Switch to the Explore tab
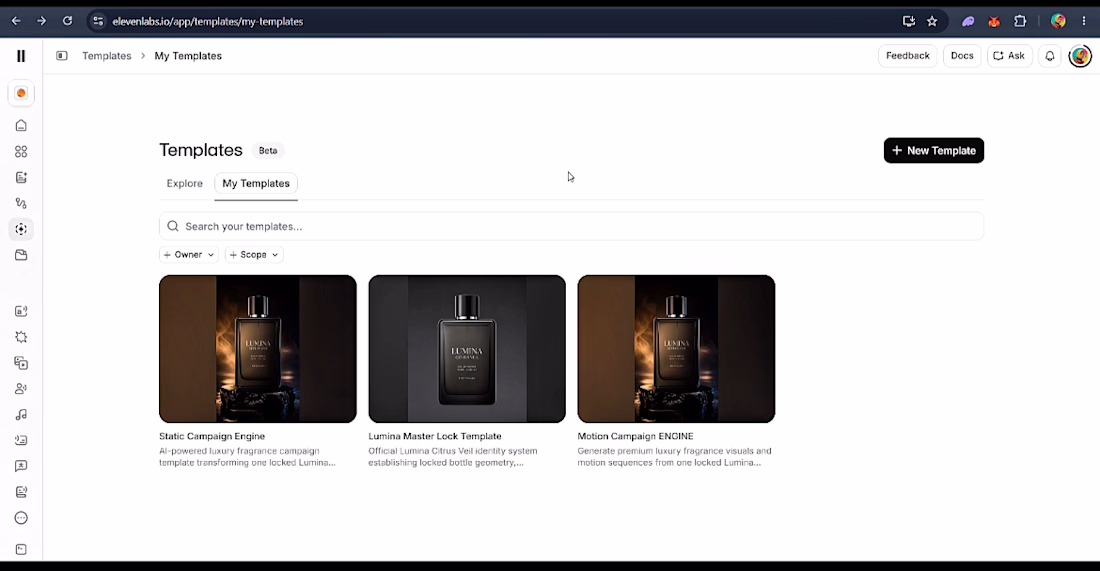Viewport: 1100px width, 571px height. point(185,183)
